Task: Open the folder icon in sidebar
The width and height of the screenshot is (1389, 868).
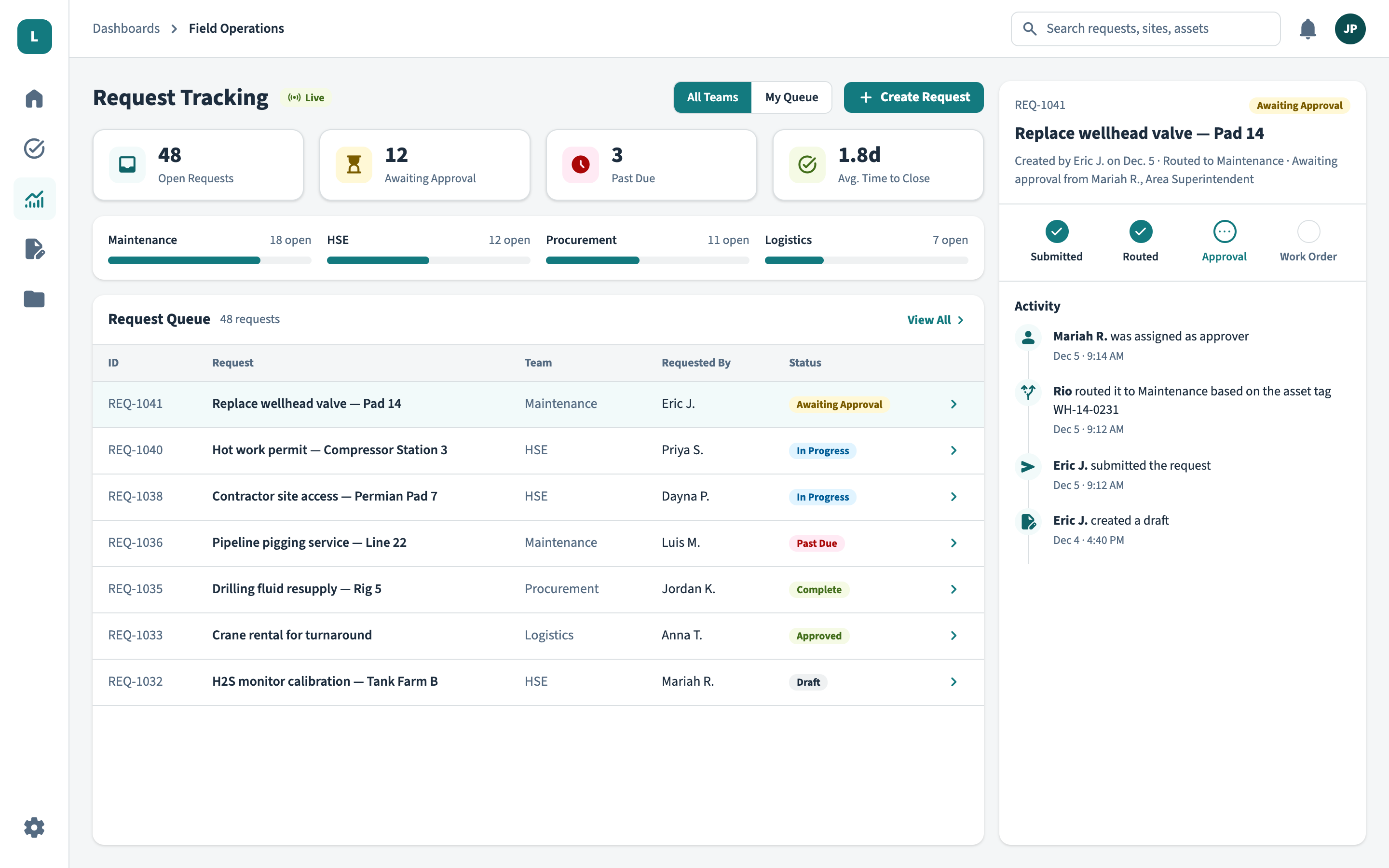Action: pyautogui.click(x=34, y=299)
